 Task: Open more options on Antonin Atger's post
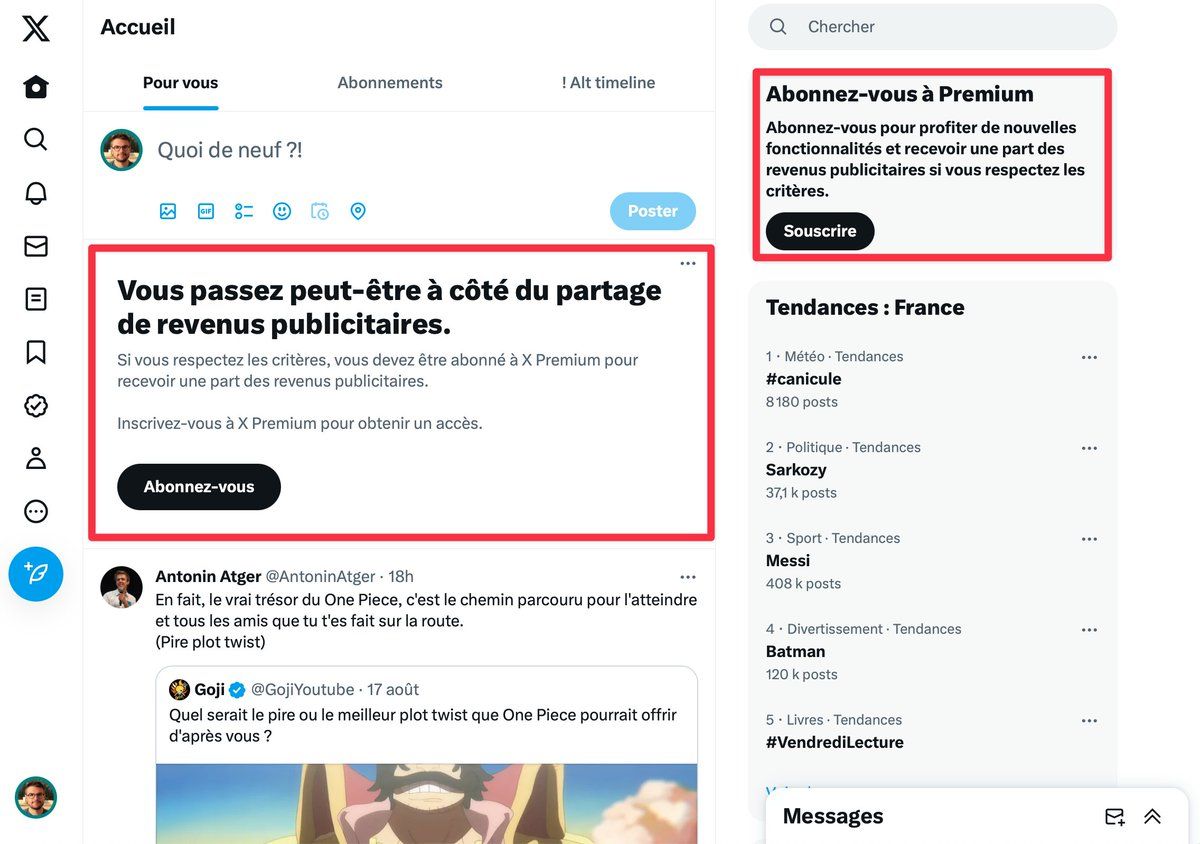coord(688,577)
